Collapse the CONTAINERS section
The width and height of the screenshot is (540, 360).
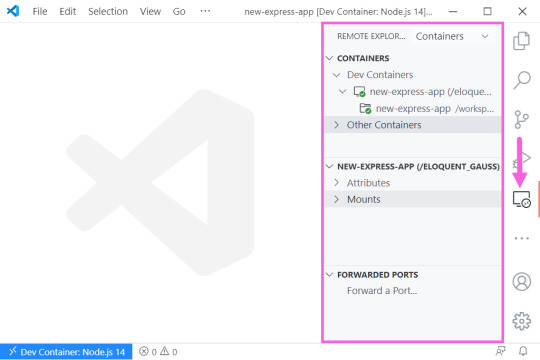330,58
